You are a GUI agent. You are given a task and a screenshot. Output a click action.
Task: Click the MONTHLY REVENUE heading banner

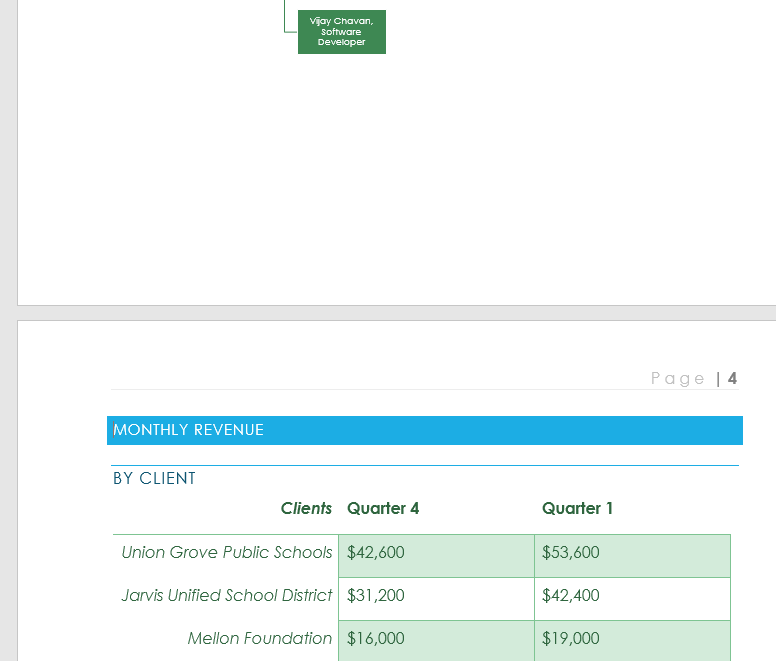[424, 430]
